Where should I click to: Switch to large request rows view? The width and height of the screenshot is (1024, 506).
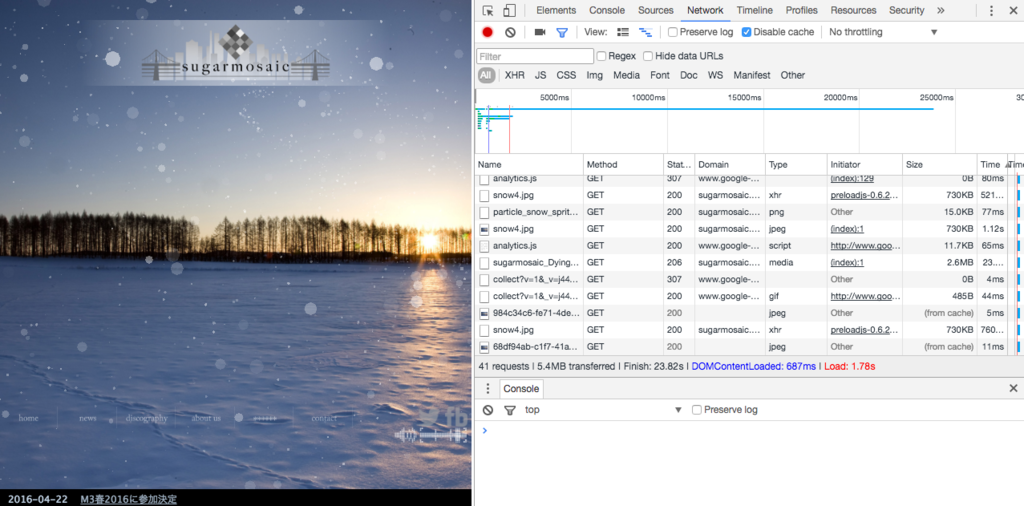[x=623, y=32]
